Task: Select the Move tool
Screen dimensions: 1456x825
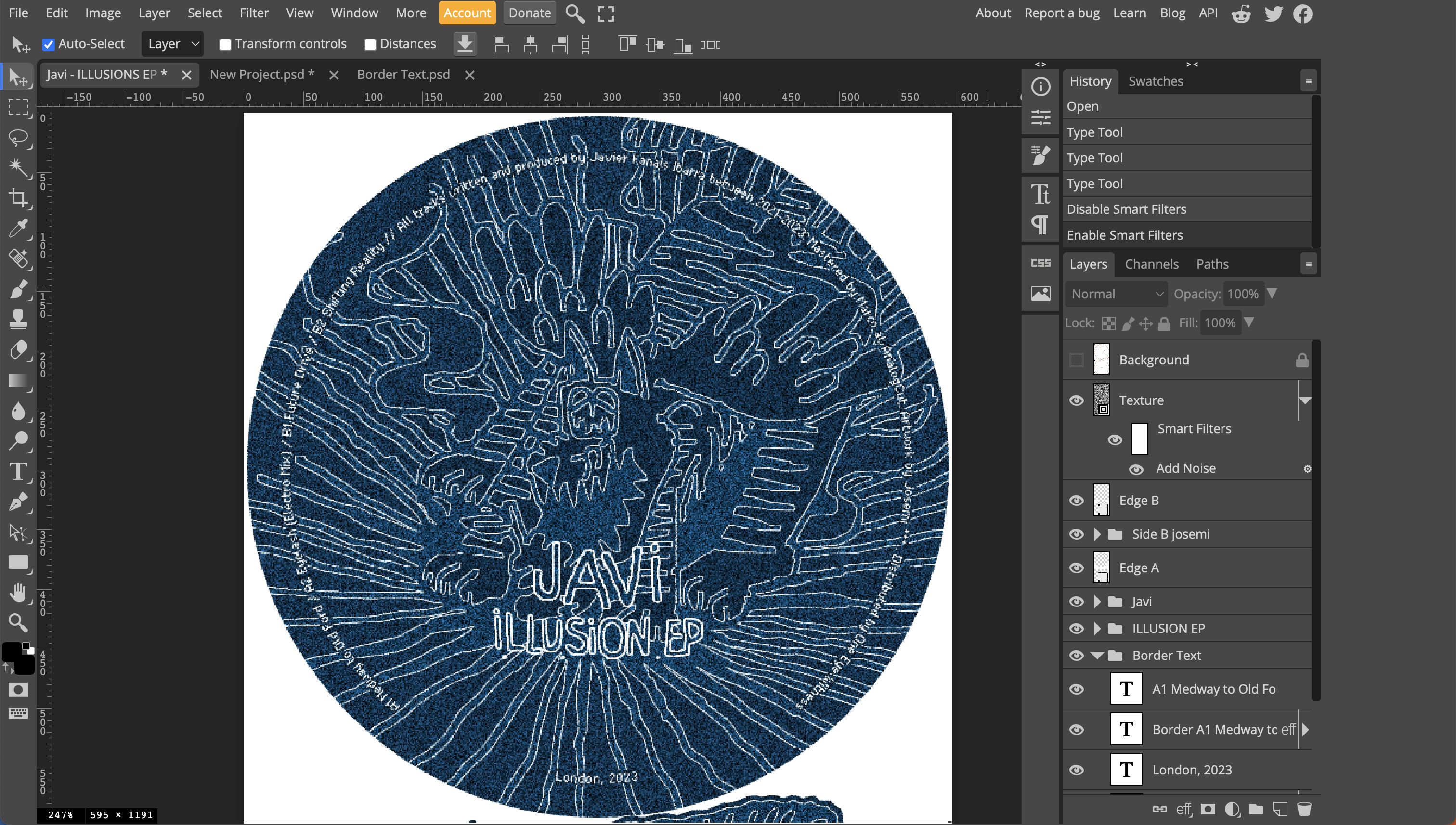Action: coord(19,77)
